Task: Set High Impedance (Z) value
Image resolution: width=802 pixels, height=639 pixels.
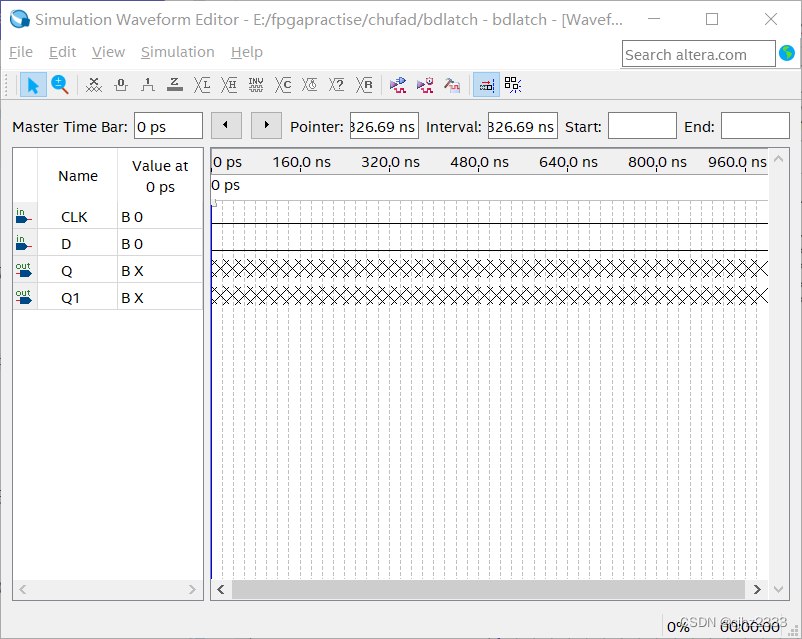Action: (x=175, y=85)
